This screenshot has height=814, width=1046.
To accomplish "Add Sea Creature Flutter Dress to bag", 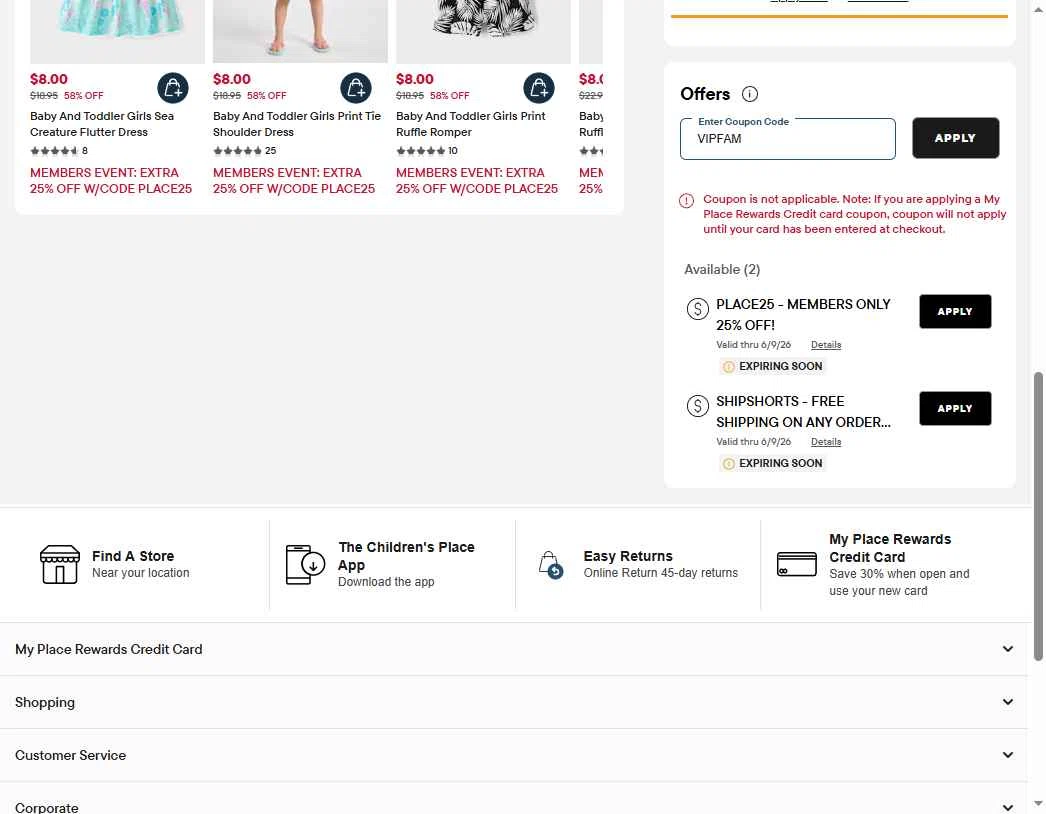I will (173, 88).
